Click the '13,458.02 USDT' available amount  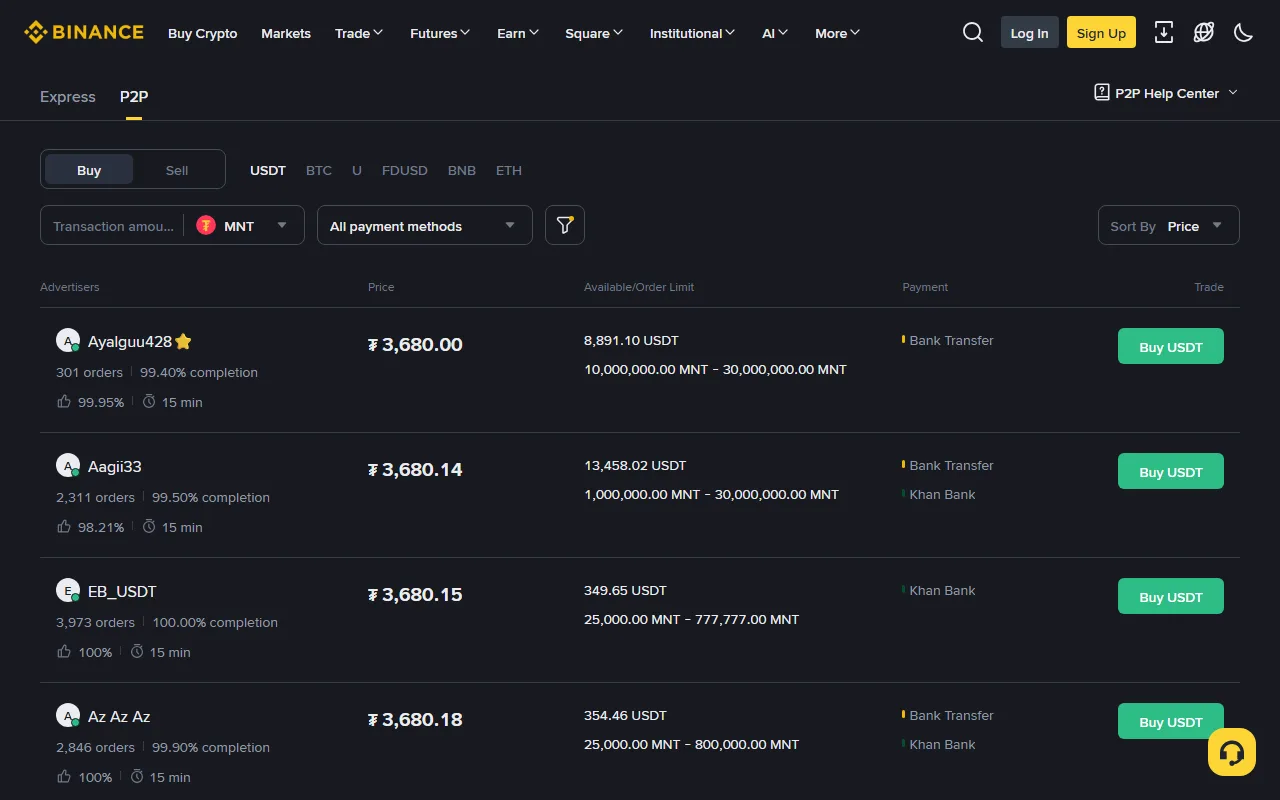pyautogui.click(x=635, y=465)
